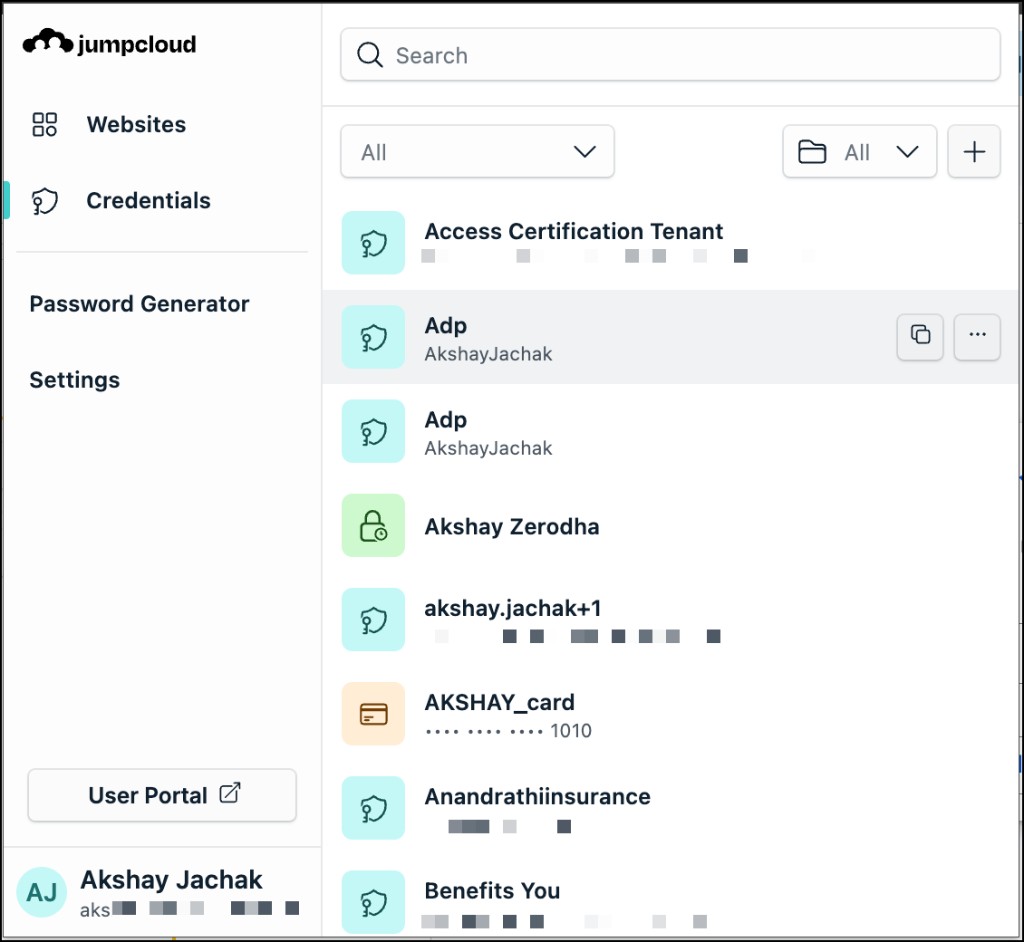Click the AJ profile avatar
The image size is (1024, 942).
(x=41, y=892)
